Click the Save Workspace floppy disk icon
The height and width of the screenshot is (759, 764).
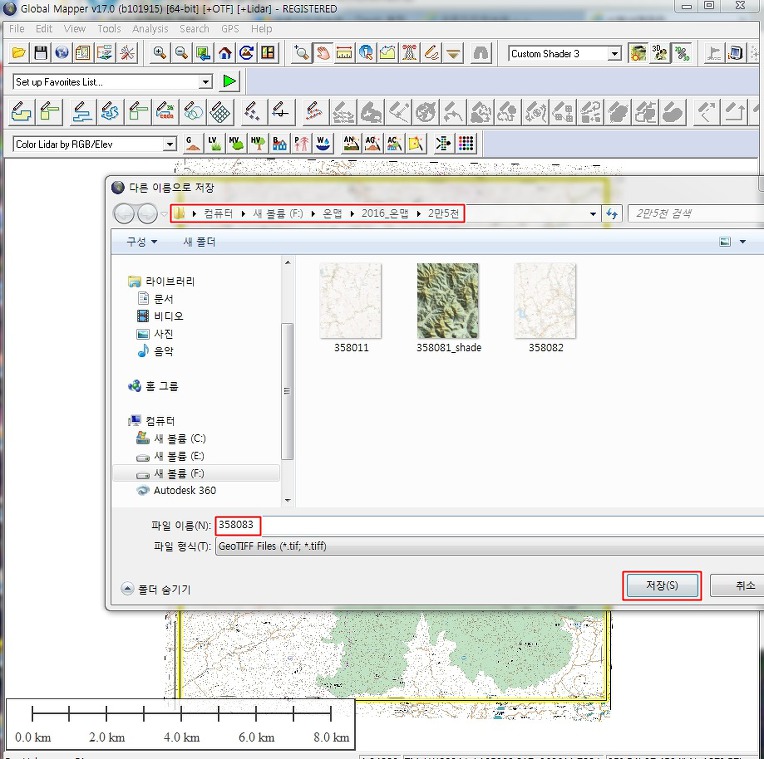(41, 53)
